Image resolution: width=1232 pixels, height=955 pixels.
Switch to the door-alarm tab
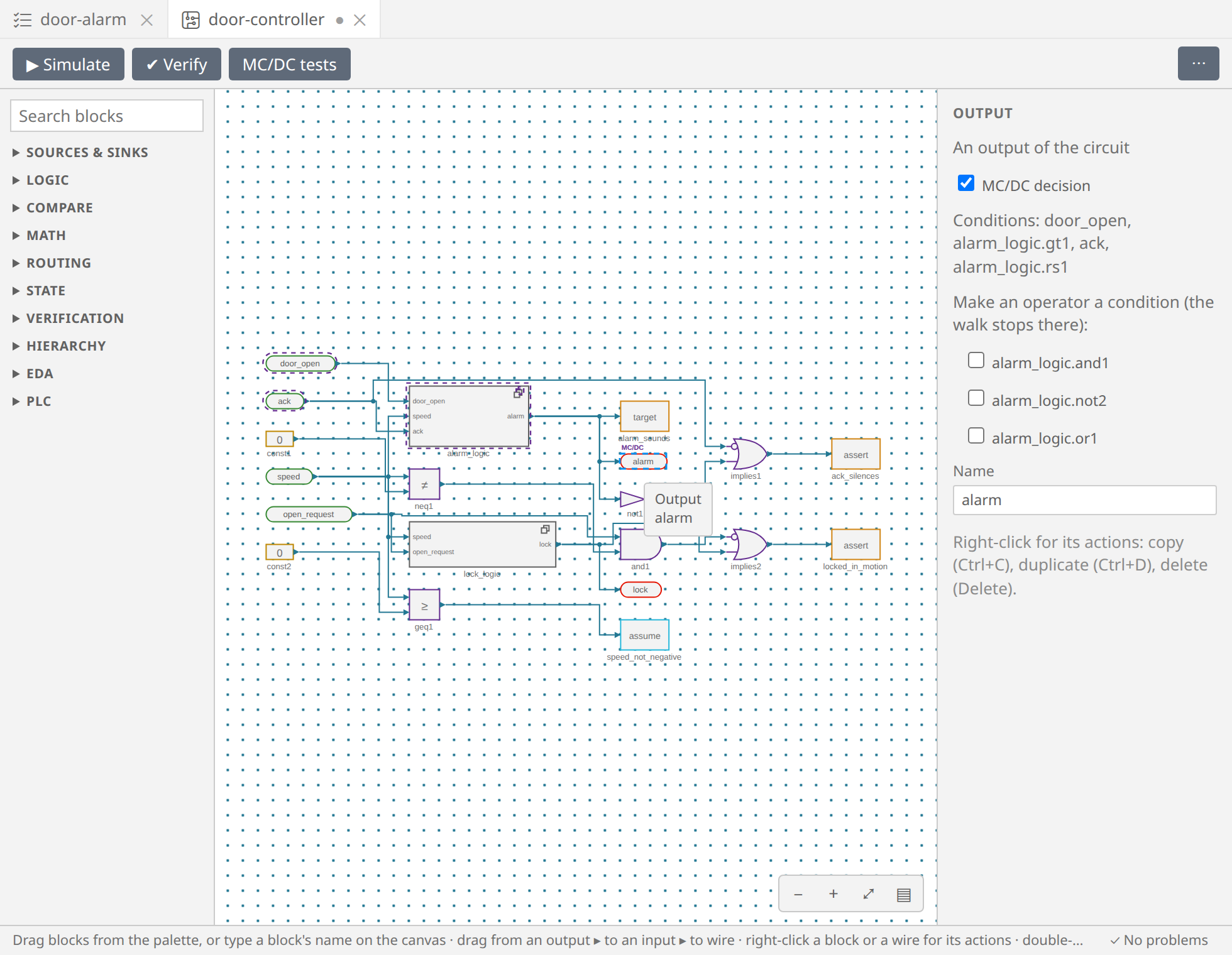pos(83,19)
